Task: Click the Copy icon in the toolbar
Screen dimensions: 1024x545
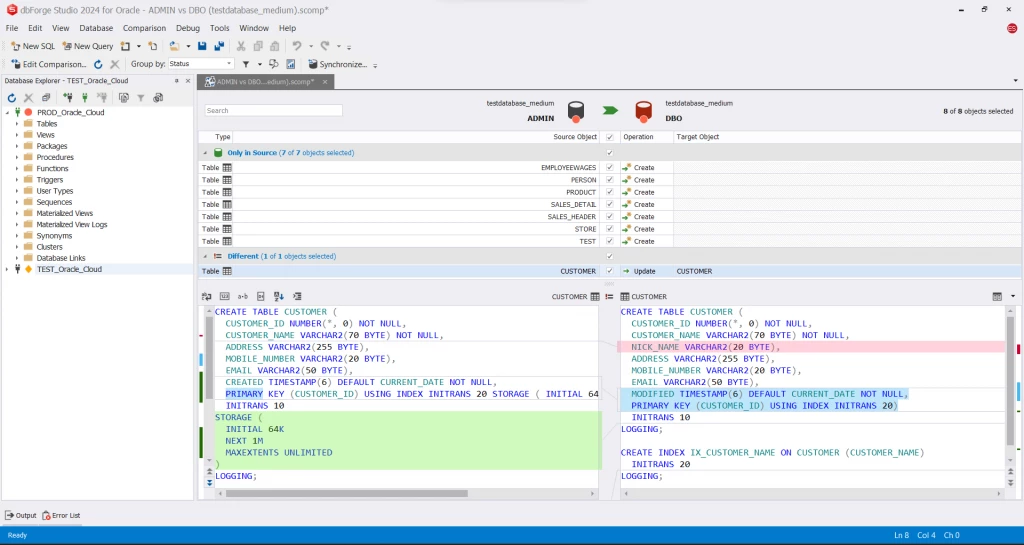Action: click(x=258, y=46)
